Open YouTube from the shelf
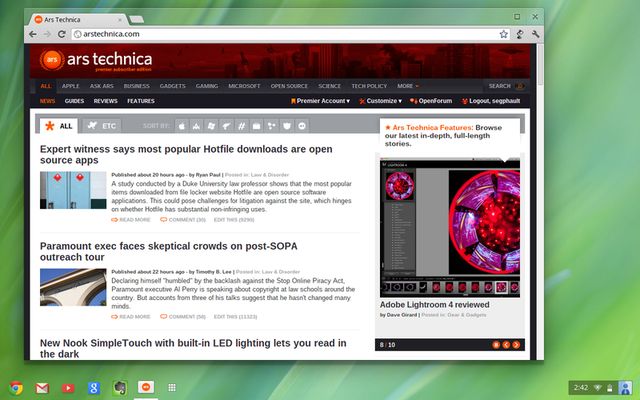The height and width of the screenshot is (400, 640). [x=68, y=387]
